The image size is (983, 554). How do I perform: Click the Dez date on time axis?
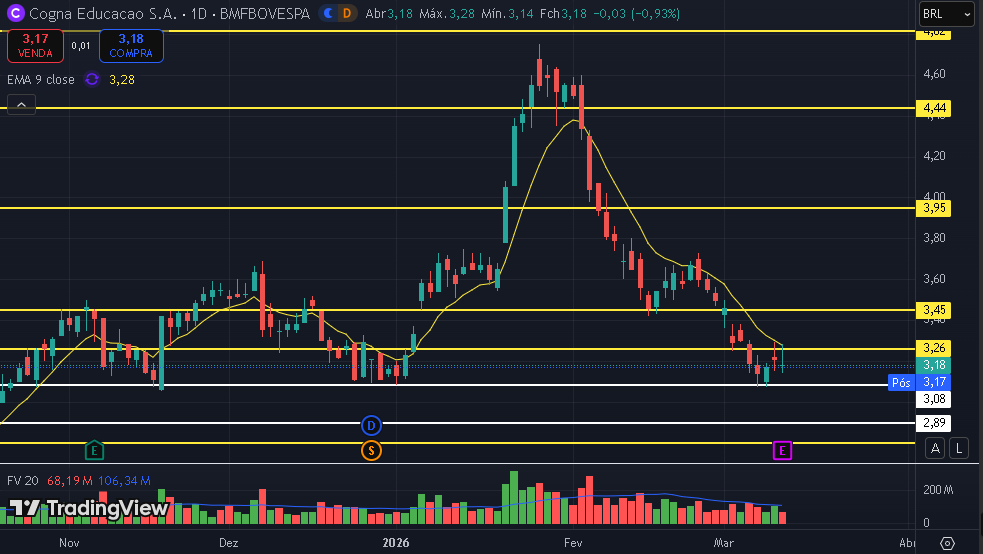[x=228, y=543]
